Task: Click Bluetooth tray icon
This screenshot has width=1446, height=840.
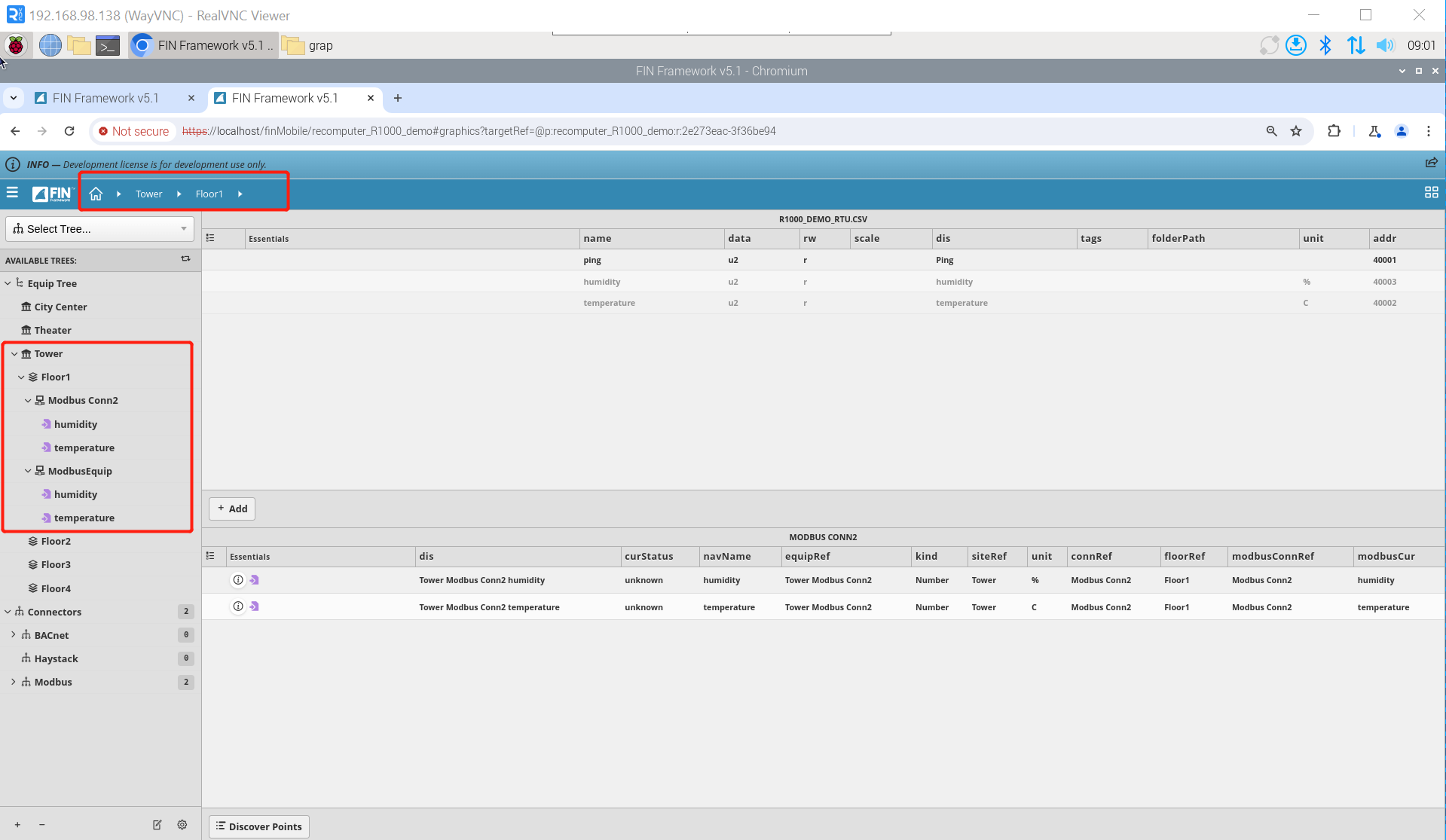Action: [x=1325, y=45]
